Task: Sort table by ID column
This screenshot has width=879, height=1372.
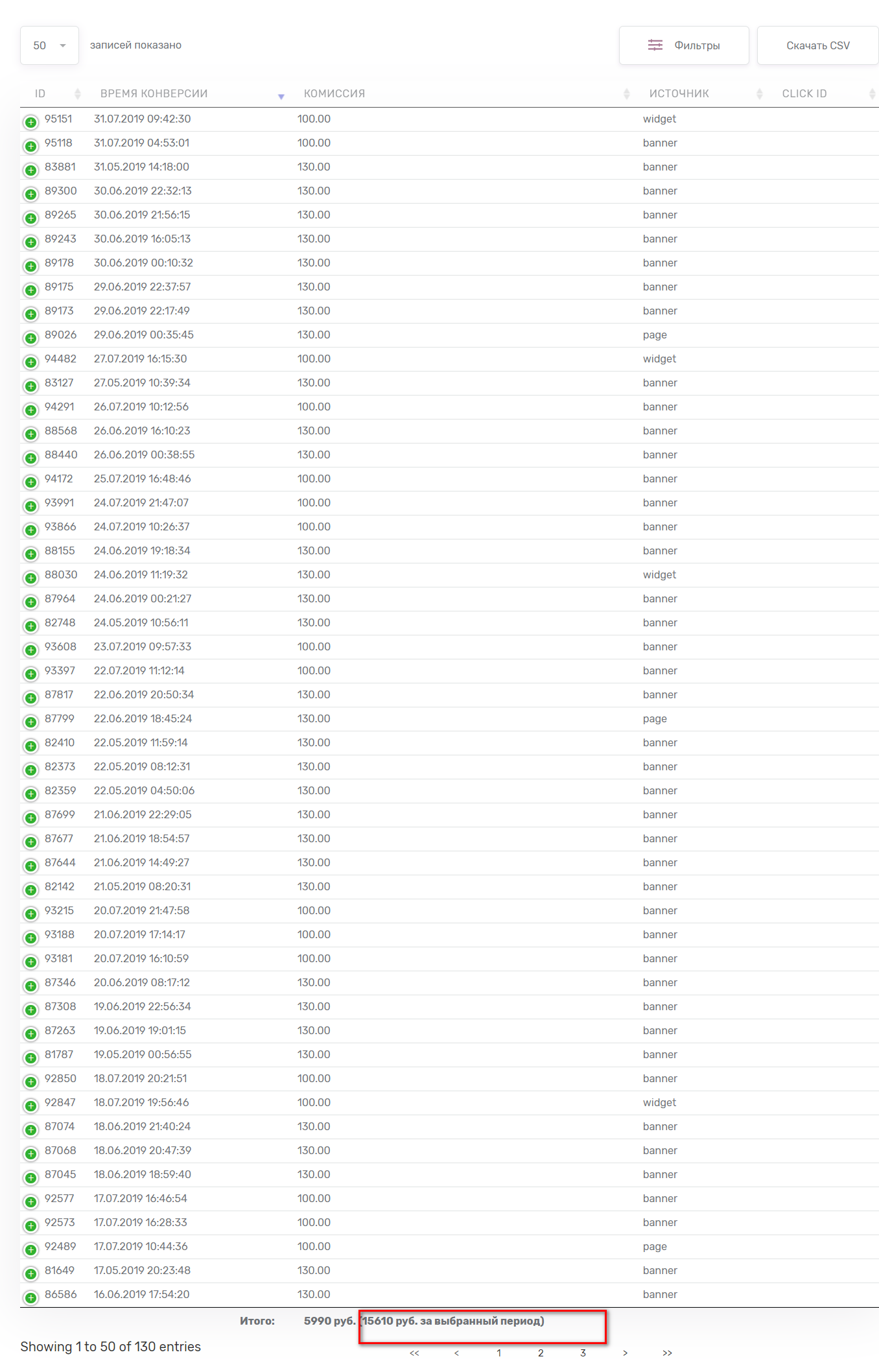Action: [40, 93]
